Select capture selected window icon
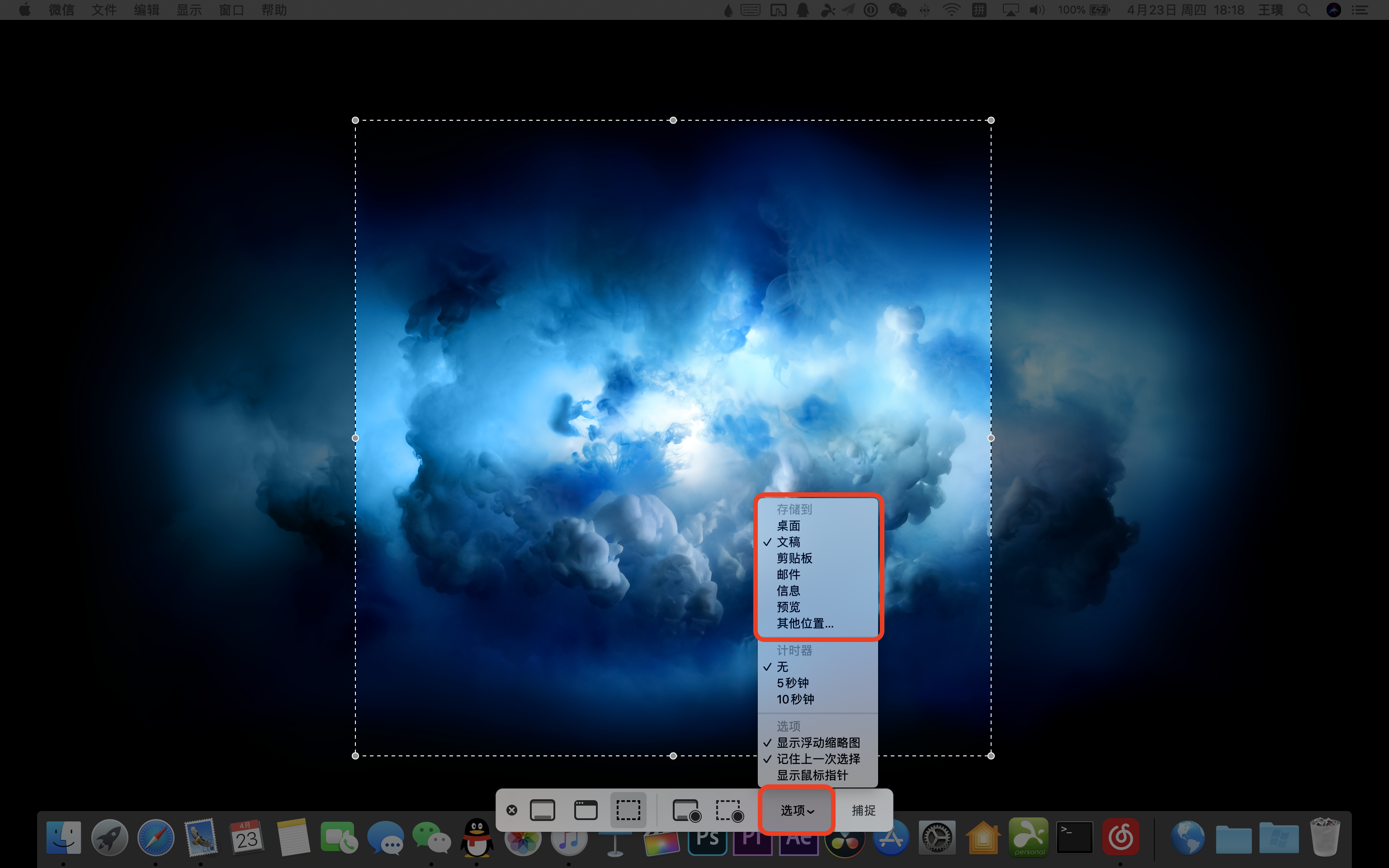Screen dimensions: 1389x868 [x=586, y=810]
